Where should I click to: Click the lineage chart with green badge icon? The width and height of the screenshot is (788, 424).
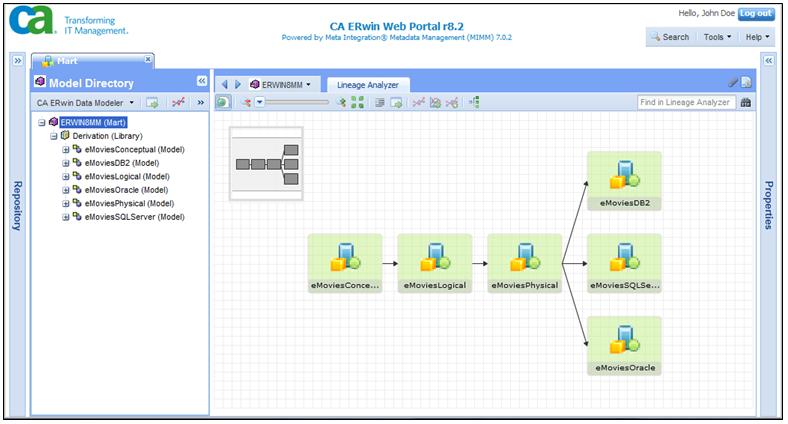tap(435, 102)
